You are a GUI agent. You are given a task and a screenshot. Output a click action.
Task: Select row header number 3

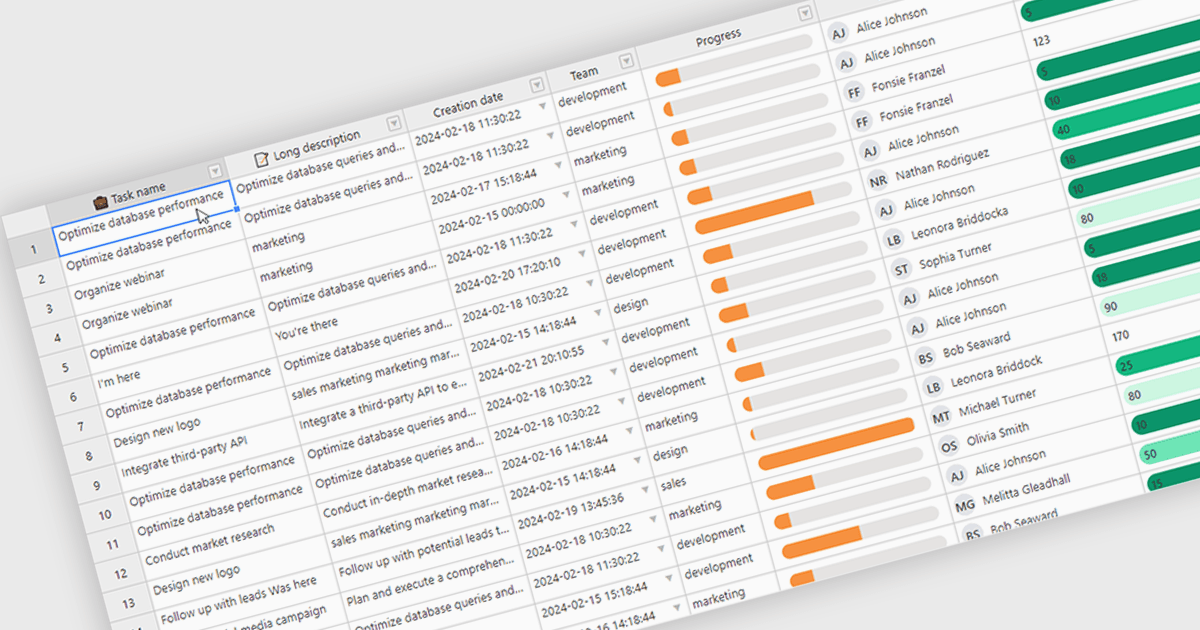tap(49, 310)
